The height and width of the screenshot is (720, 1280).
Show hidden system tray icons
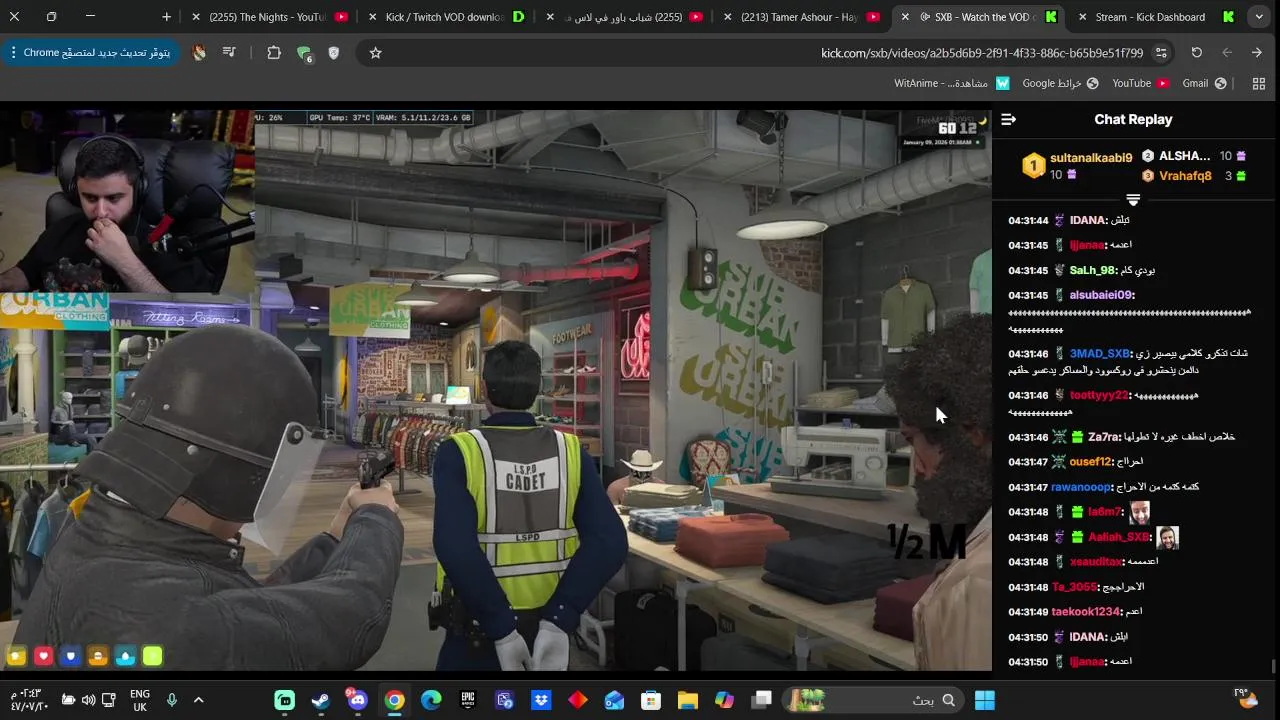coord(198,700)
